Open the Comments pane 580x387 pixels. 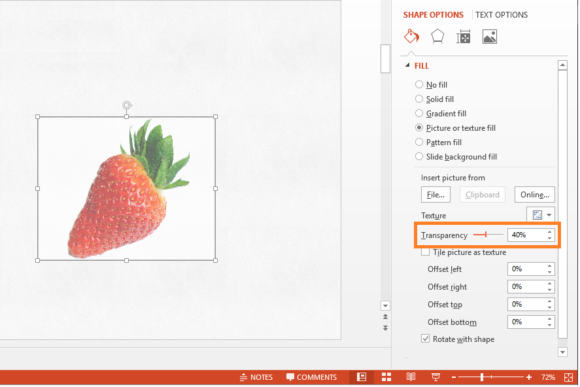click(311, 377)
